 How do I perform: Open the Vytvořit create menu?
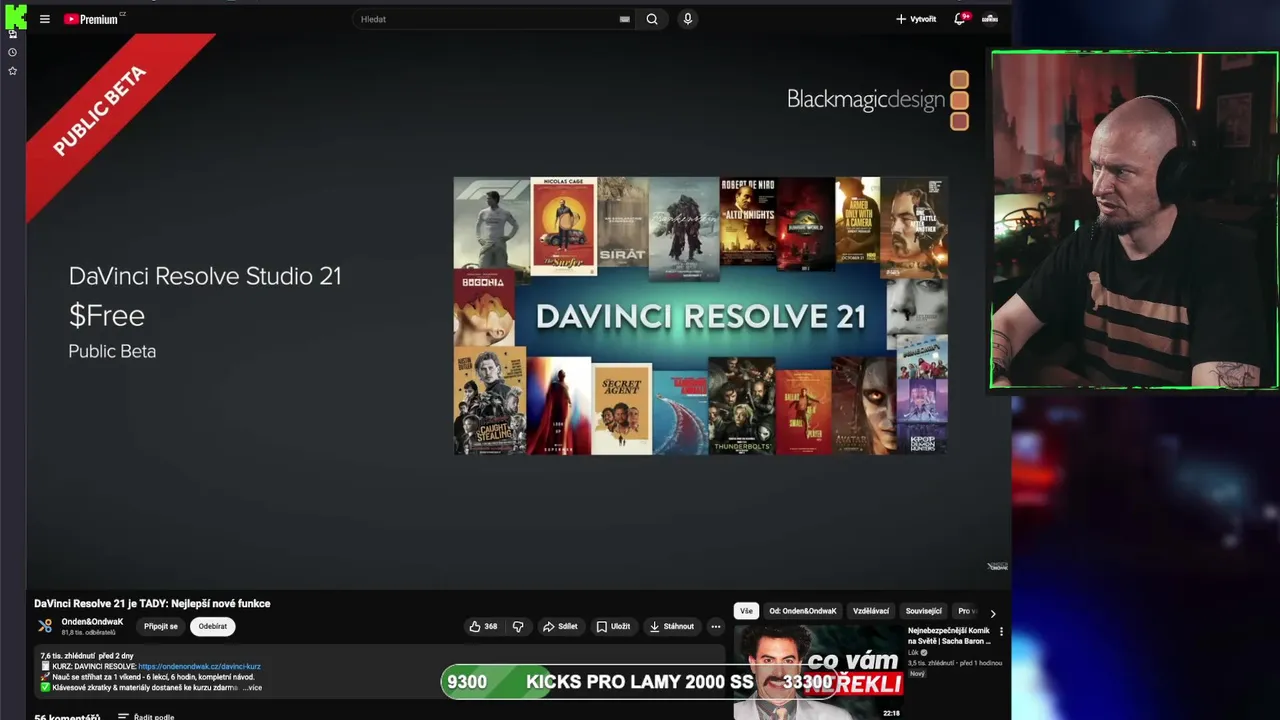point(916,19)
